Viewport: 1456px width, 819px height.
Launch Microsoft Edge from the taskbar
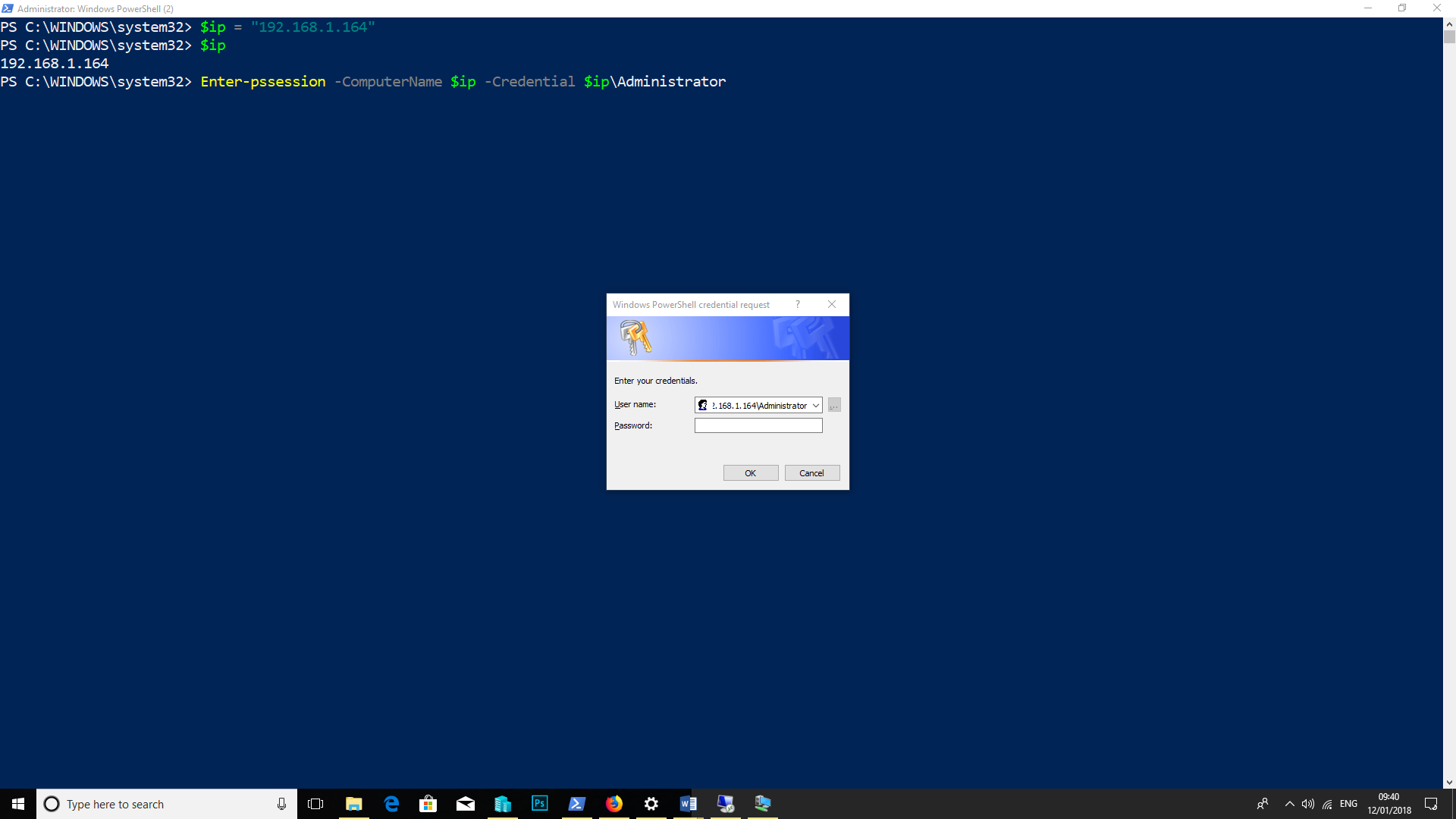pos(391,804)
